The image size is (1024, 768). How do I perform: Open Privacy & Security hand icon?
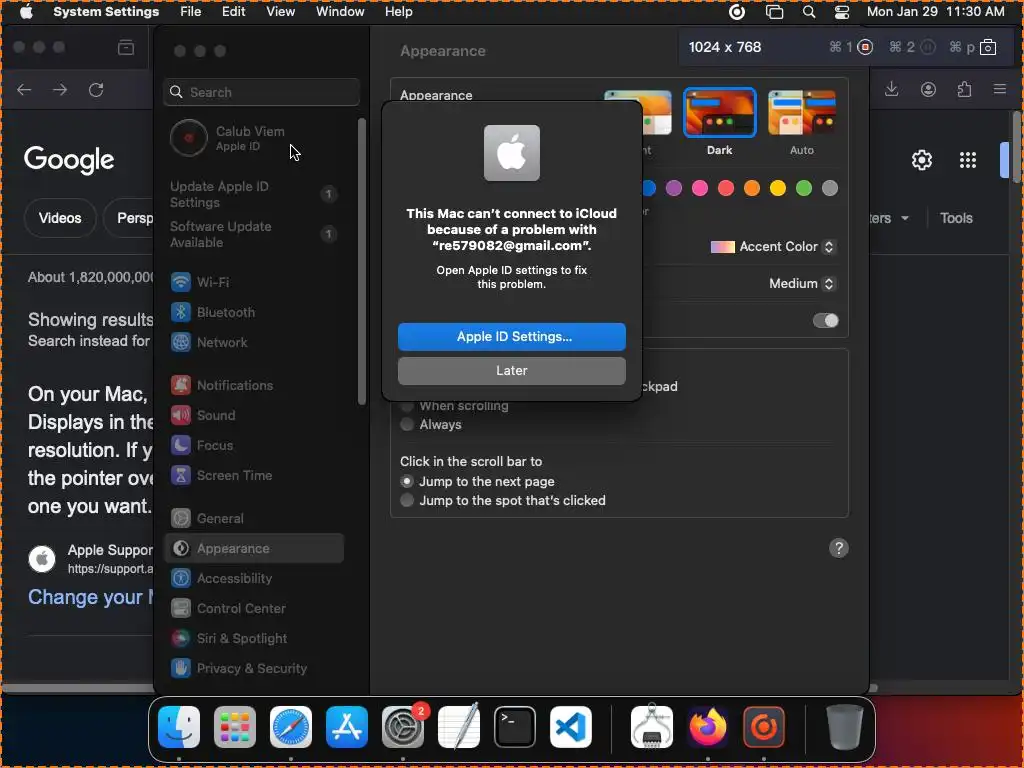pyautogui.click(x=181, y=669)
